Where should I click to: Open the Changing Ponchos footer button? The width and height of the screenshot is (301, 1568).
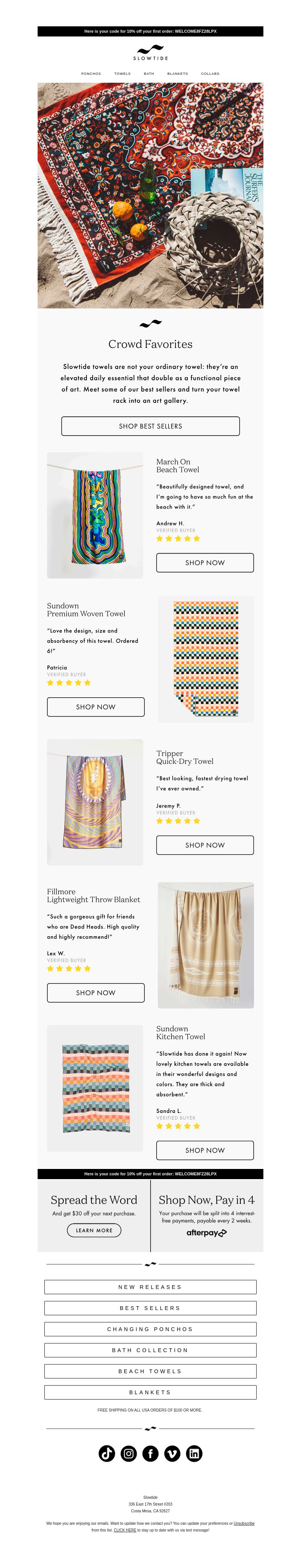[x=150, y=1329]
